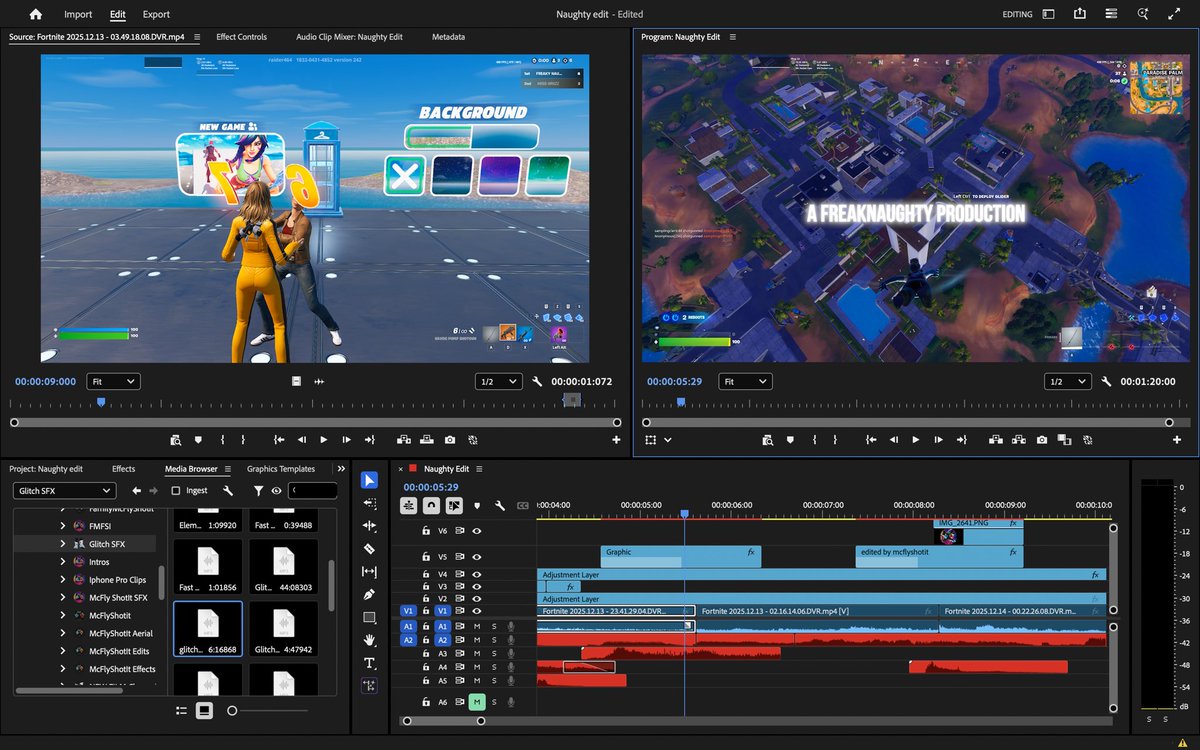Toggle Snap in timeline
Image resolution: width=1200 pixels, height=750 pixels.
pyautogui.click(x=431, y=506)
